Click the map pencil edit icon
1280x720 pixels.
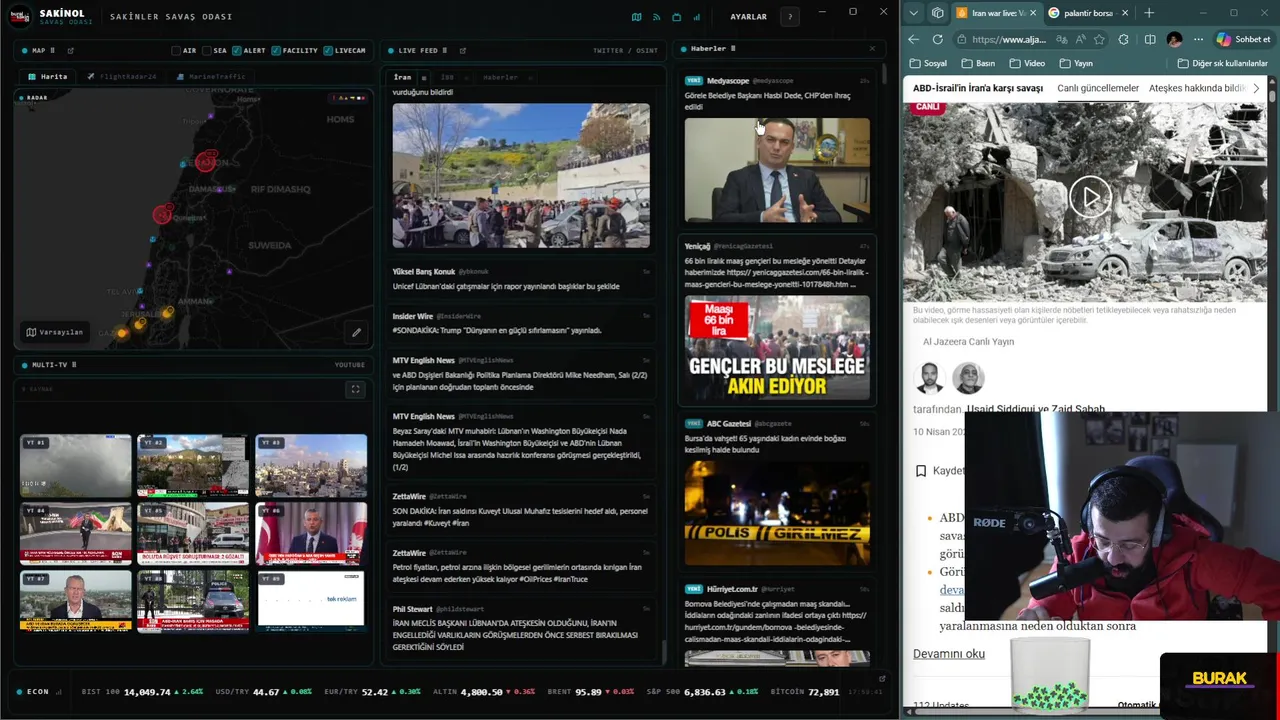[356, 332]
